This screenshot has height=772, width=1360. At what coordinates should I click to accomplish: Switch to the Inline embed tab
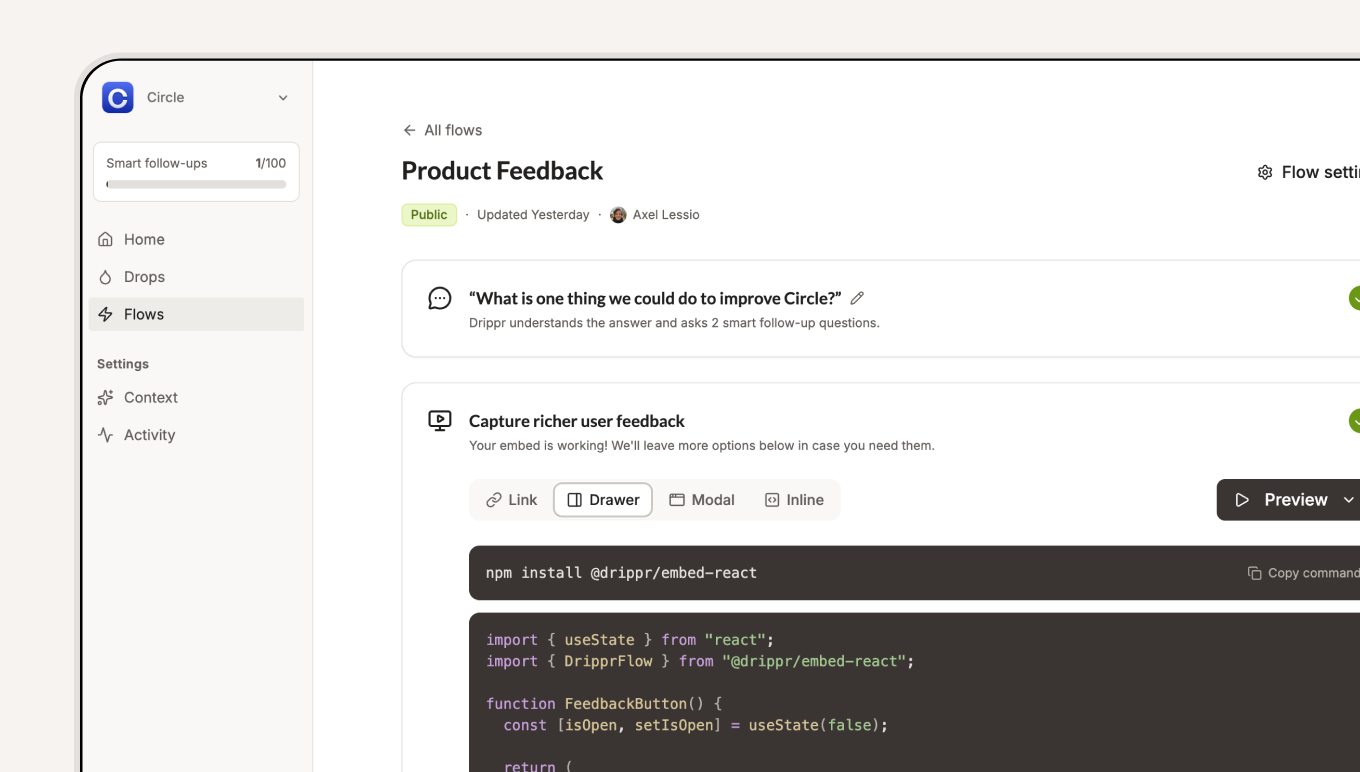pyautogui.click(x=794, y=500)
